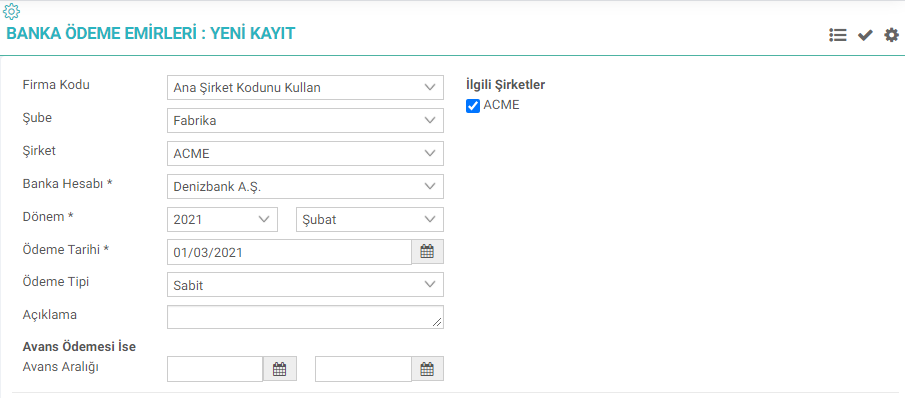Click the checkmark save icon
905x398 pixels.
(x=865, y=35)
